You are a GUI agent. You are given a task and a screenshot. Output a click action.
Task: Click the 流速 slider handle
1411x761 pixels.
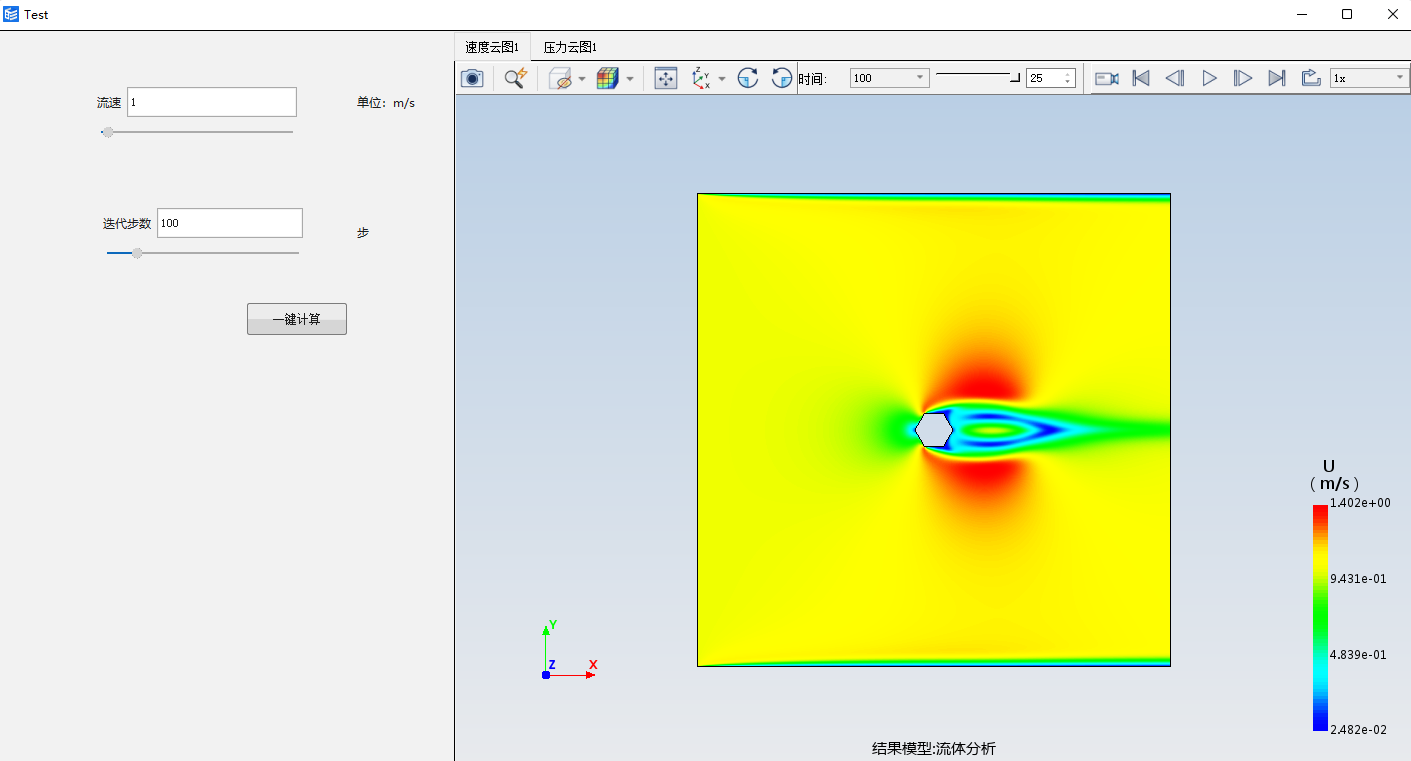coord(107,132)
